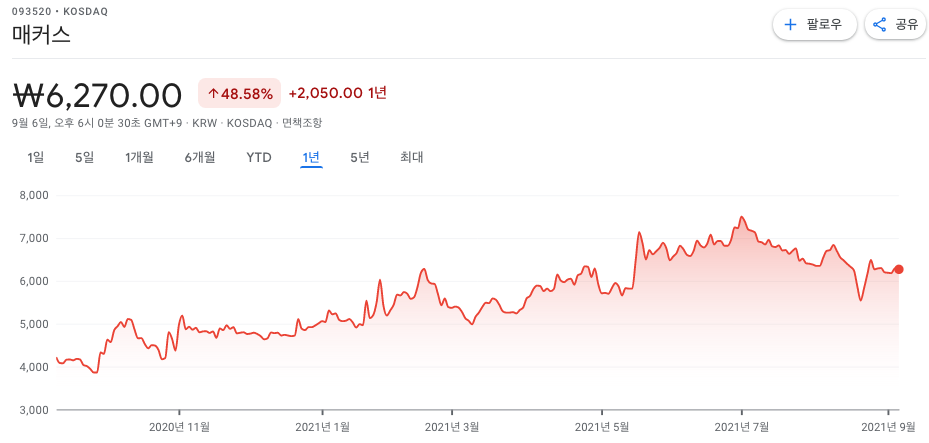Click the plus icon on Follow button
This screenshot has height=443, width=929.
click(790, 25)
